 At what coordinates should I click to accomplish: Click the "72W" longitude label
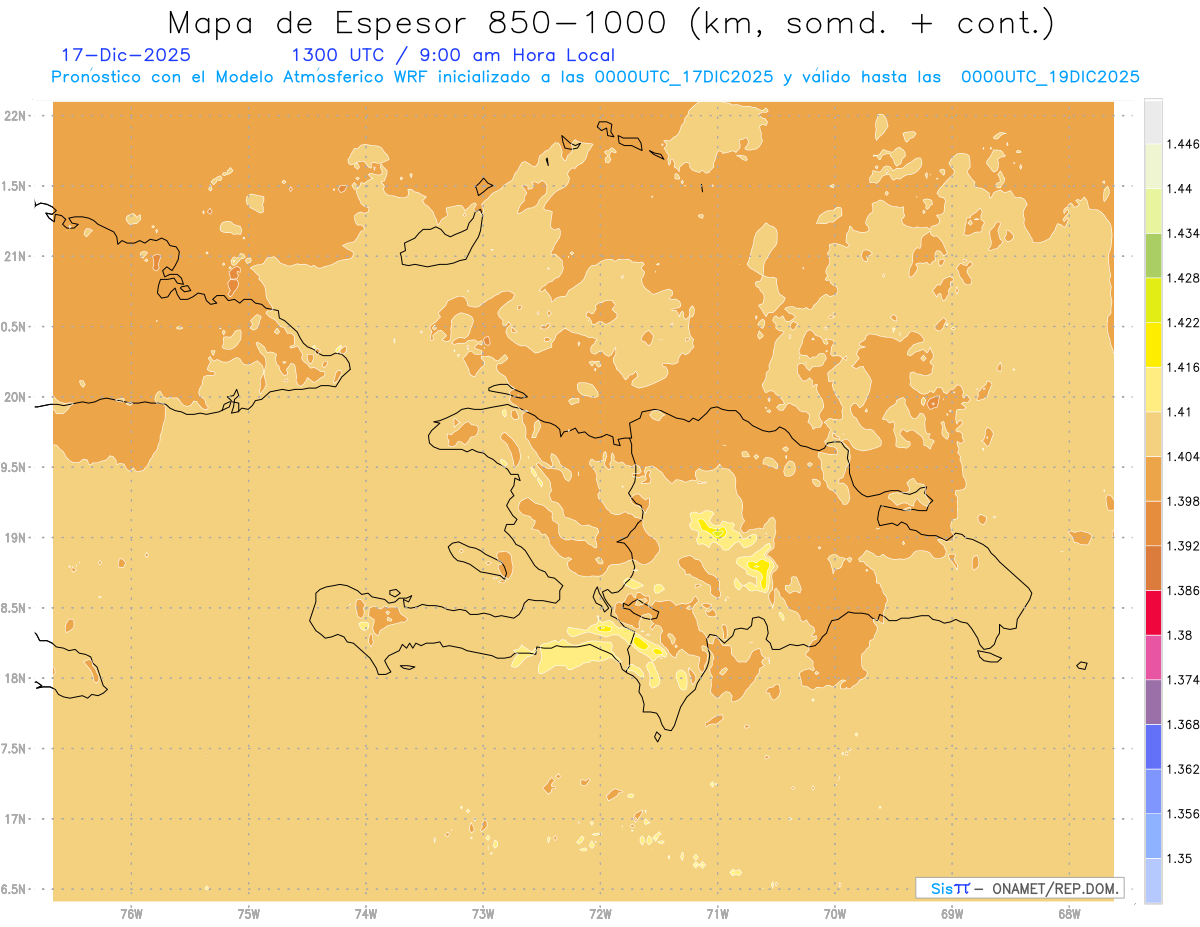click(x=600, y=914)
